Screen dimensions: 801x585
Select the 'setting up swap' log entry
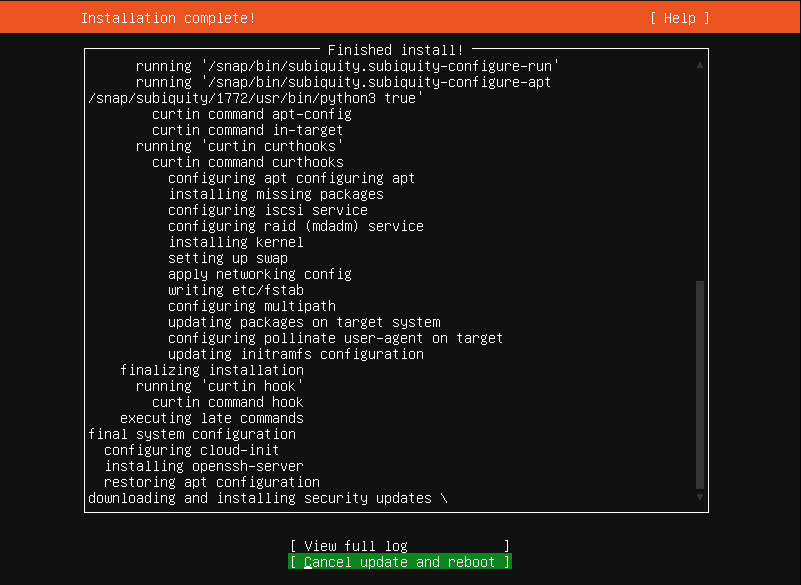[228, 258]
